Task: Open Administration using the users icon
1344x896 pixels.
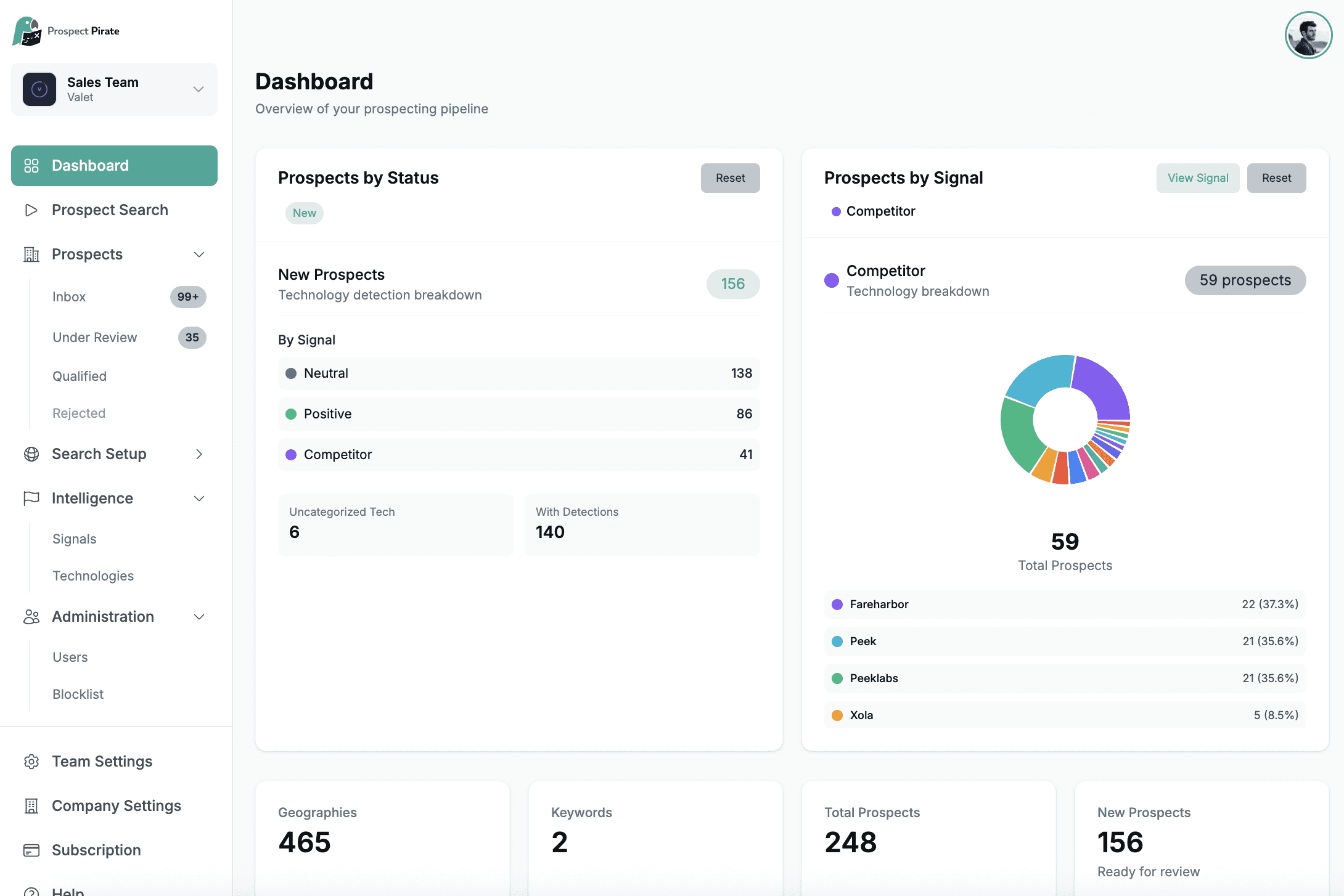Action: [x=31, y=616]
